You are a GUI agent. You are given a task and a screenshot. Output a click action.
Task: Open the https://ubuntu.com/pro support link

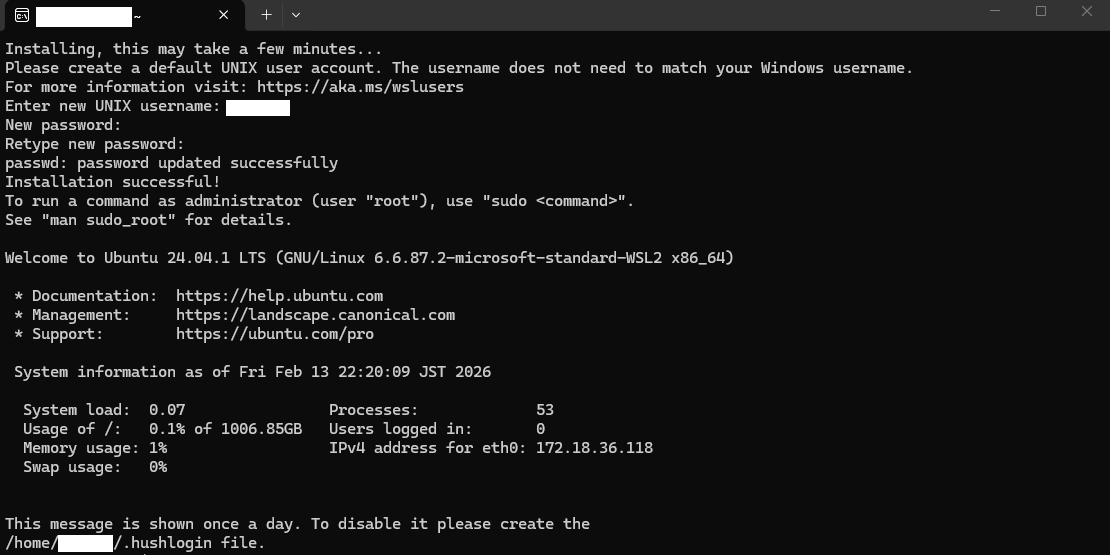[274, 334]
